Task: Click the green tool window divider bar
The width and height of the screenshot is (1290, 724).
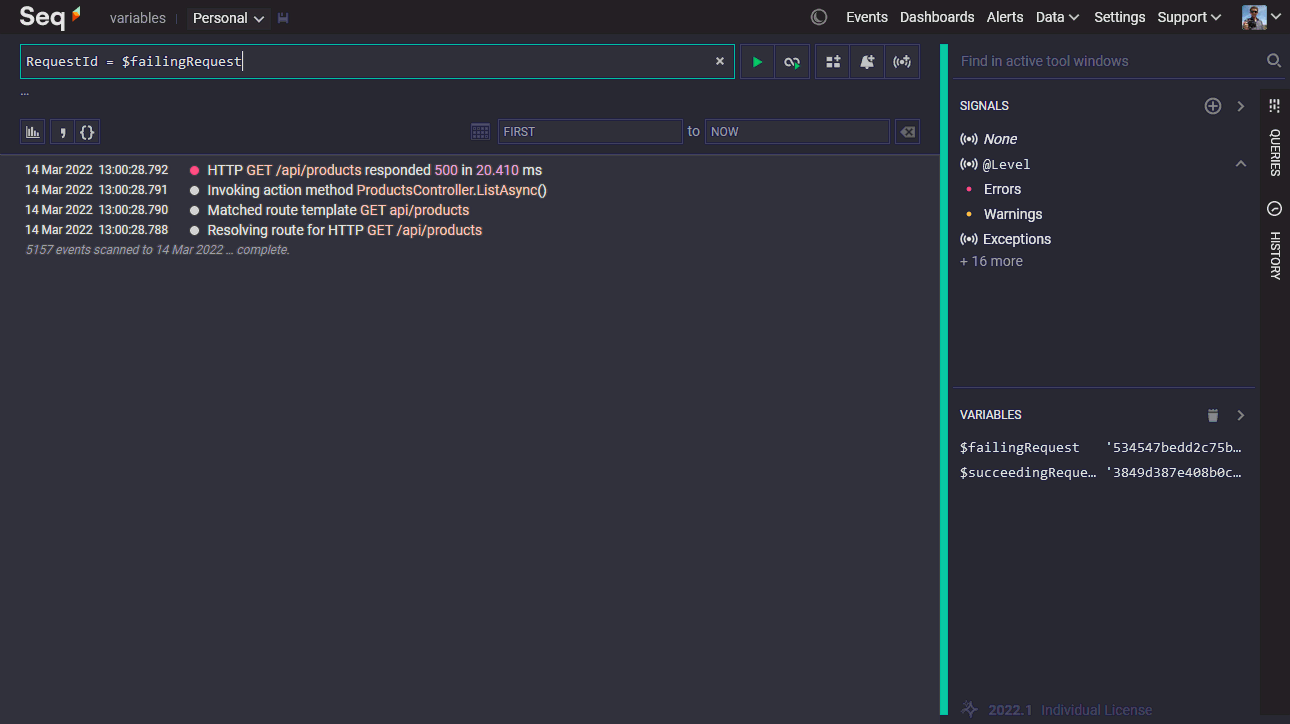Action: point(943,380)
